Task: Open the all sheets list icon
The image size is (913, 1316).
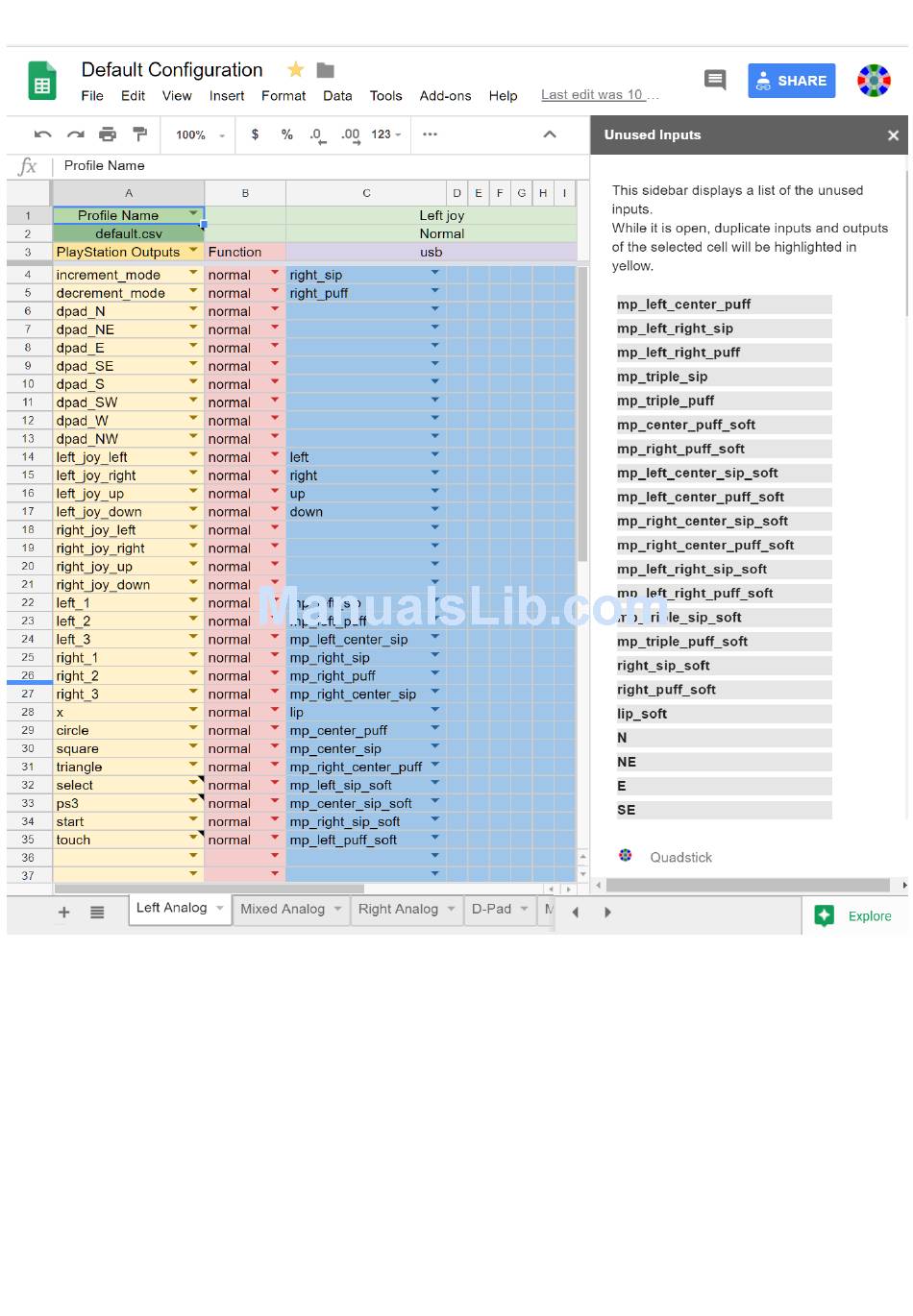Action: (97, 912)
